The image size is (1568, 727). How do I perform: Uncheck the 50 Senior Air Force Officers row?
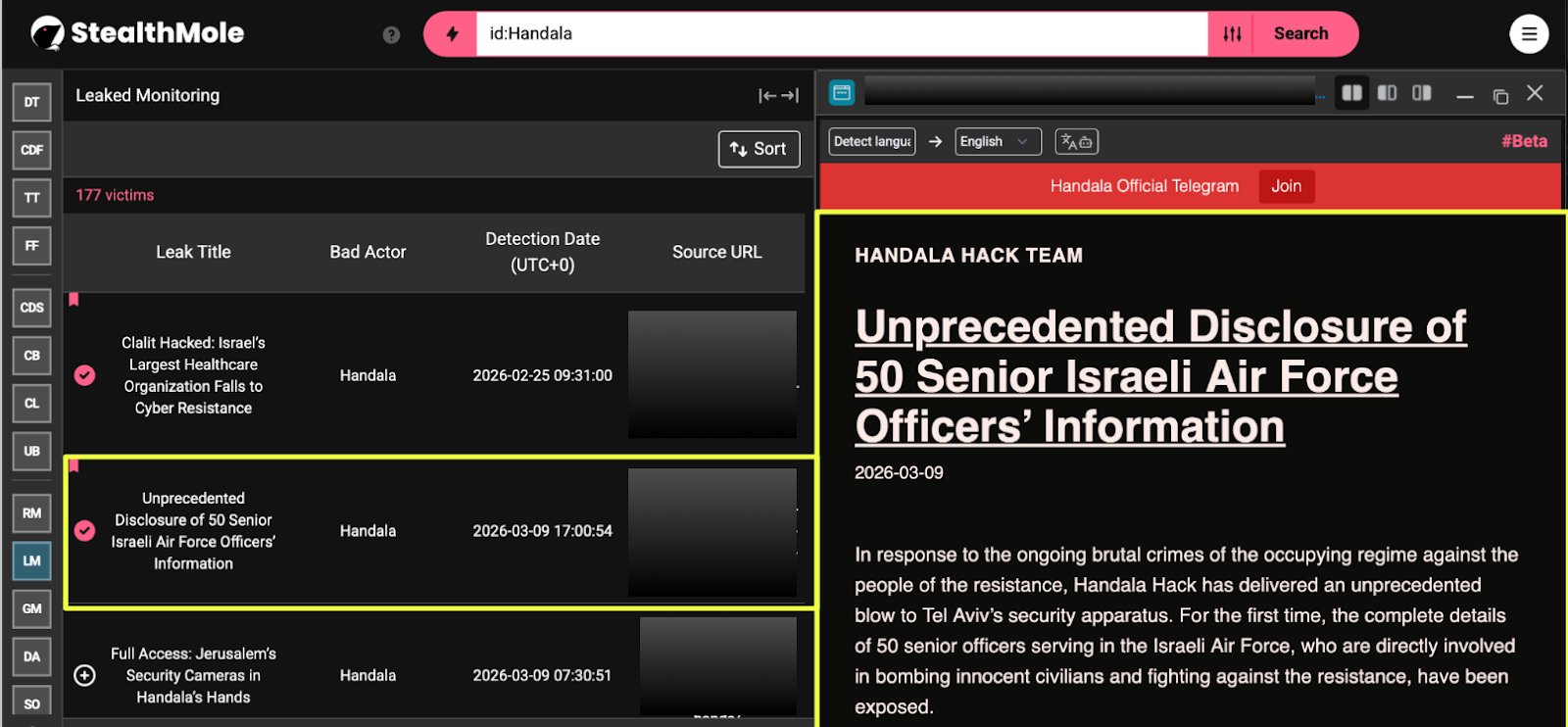(85, 531)
